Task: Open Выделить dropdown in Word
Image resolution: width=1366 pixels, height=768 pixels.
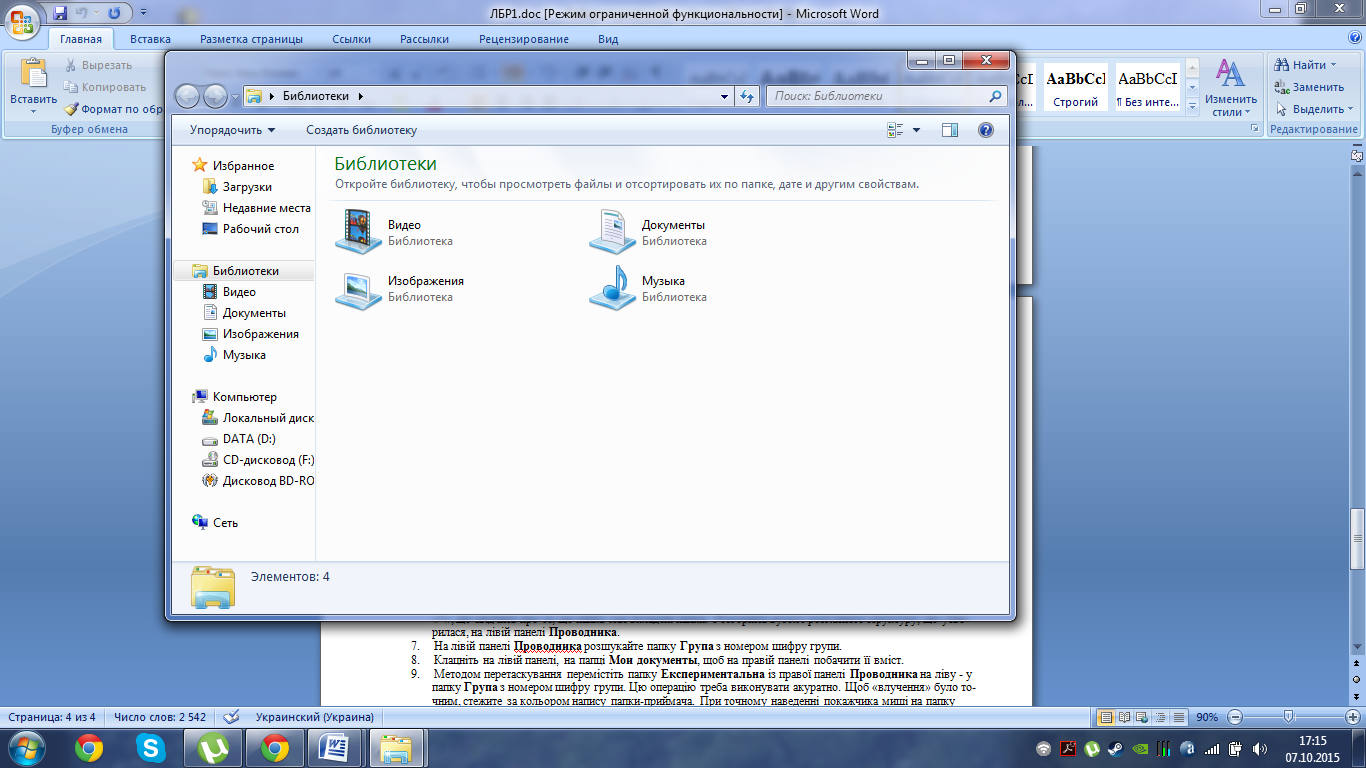Action: [x=1314, y=109]
